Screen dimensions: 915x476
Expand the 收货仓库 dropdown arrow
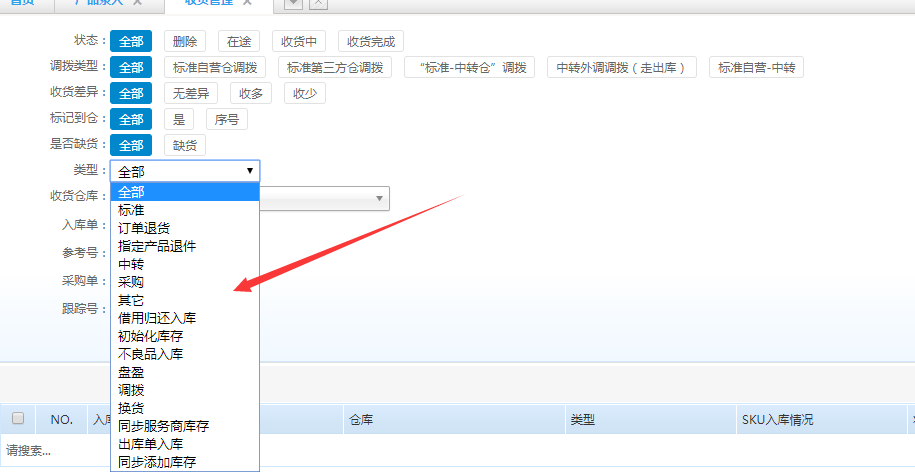coord(380,199)
